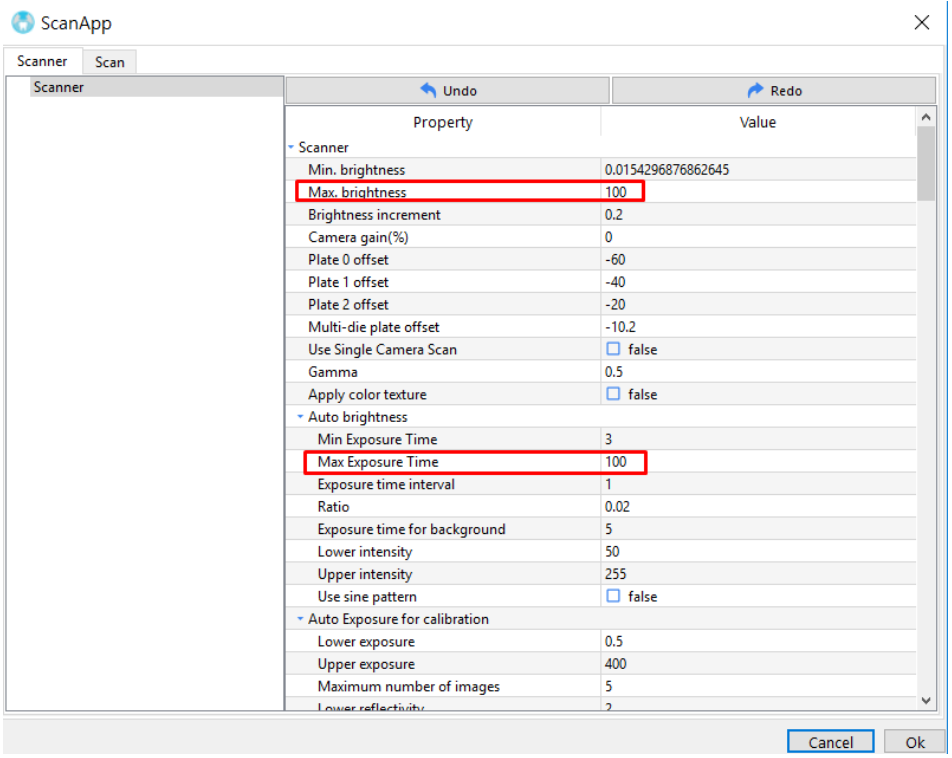Select the Scanner tab
Viewport: 952px width, 758px height.
click(42, 62)
